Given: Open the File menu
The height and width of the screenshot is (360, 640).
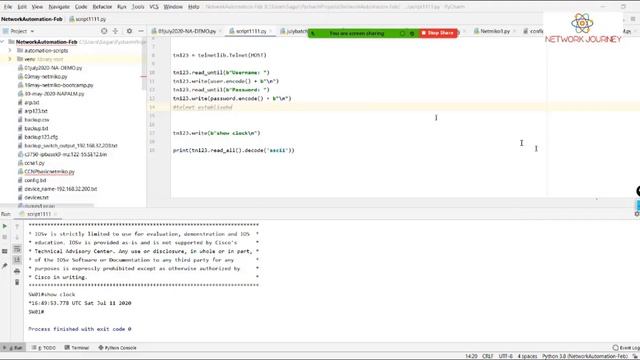Looking at the screenshot, I should coord(8,7).
